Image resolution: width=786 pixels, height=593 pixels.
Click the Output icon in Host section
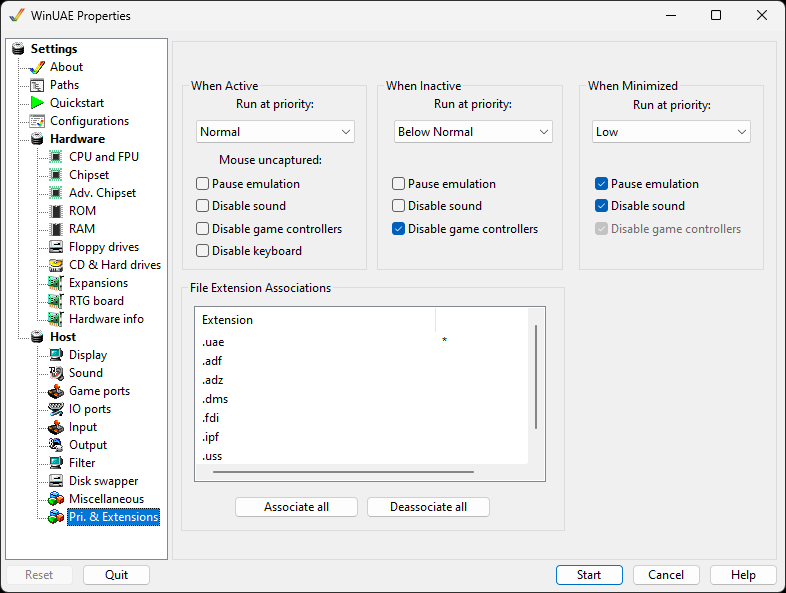pos(56,445)
